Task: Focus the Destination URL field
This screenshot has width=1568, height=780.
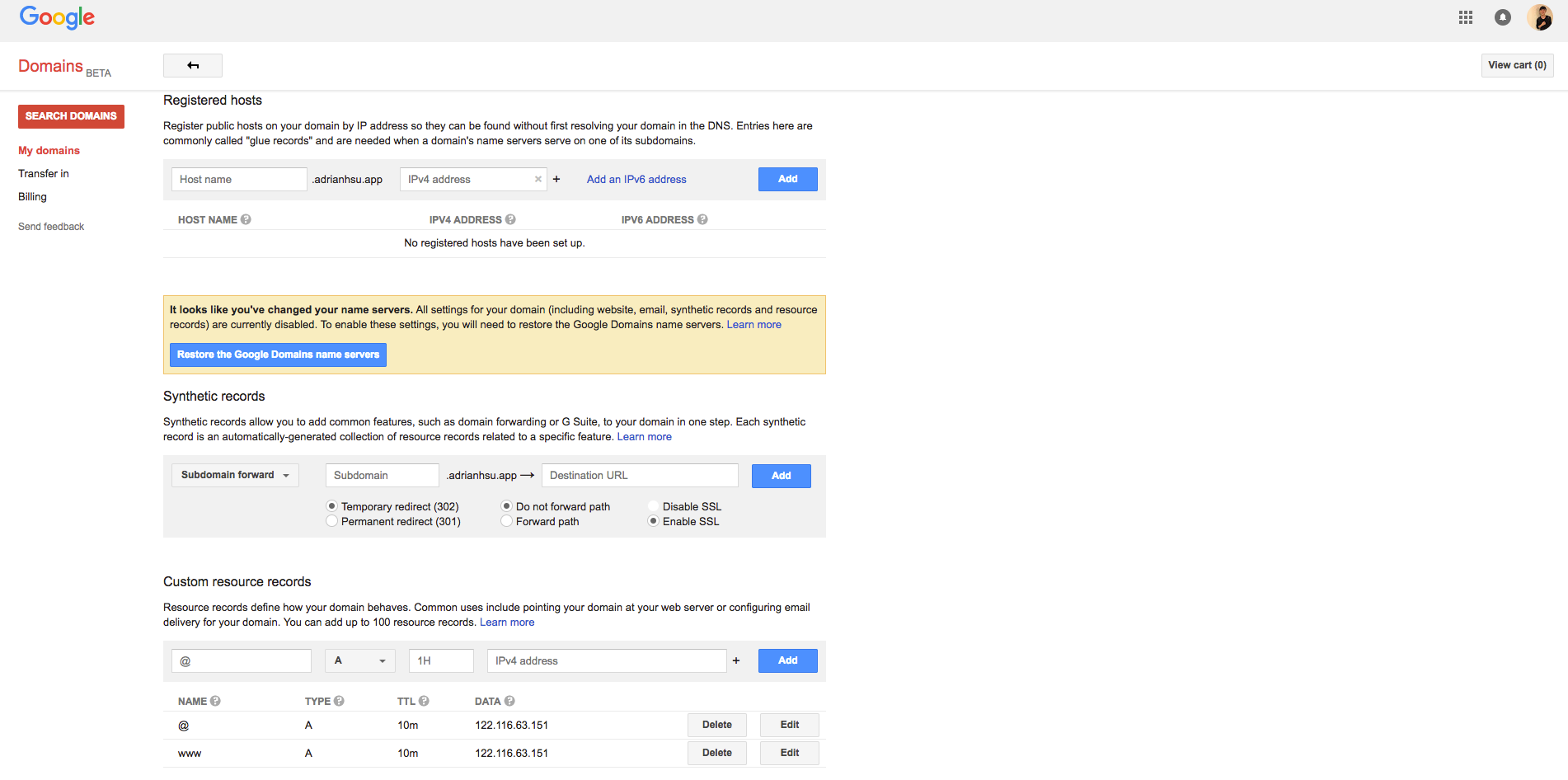Action: 640,475
